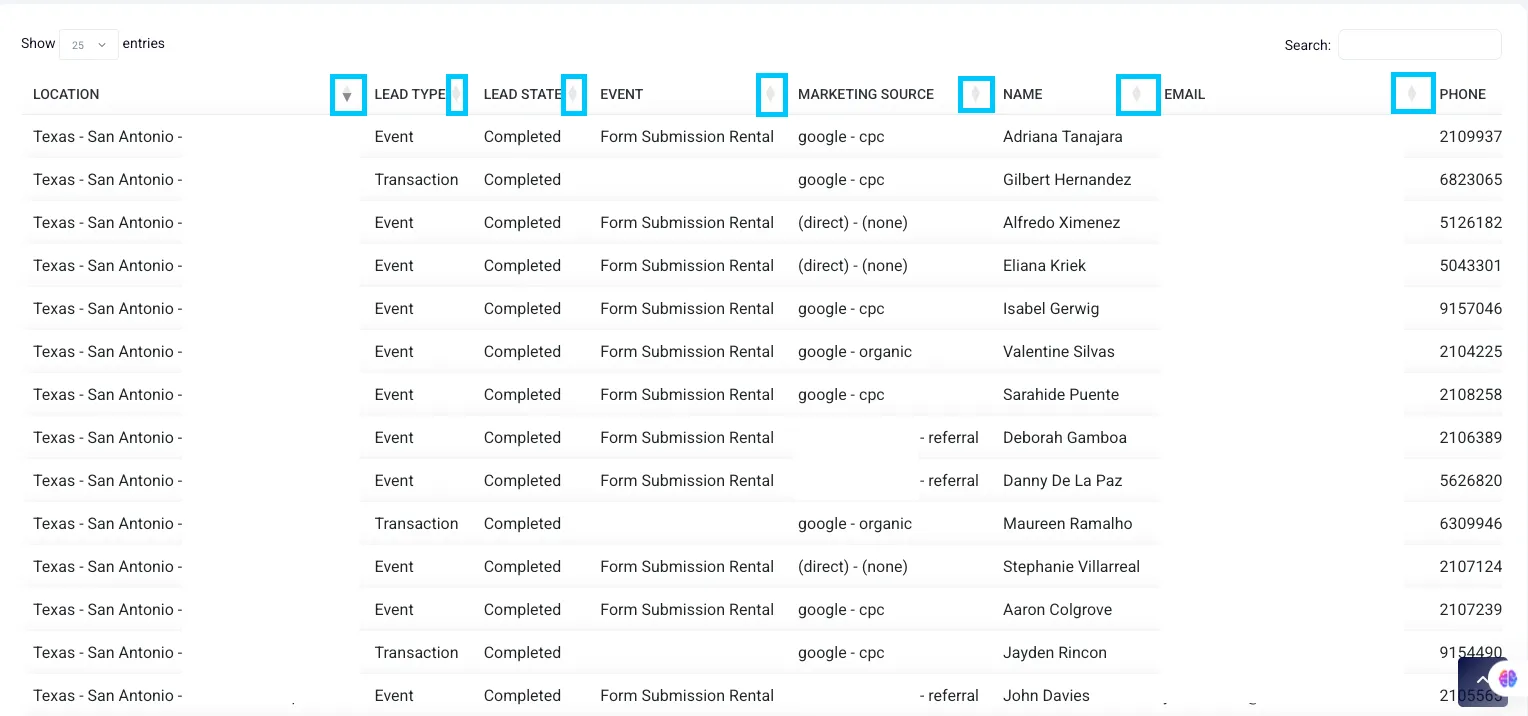Select "google - cpc" in Adriana Tanajara's row
The image size is (1528, 716).
pos(841,137)
